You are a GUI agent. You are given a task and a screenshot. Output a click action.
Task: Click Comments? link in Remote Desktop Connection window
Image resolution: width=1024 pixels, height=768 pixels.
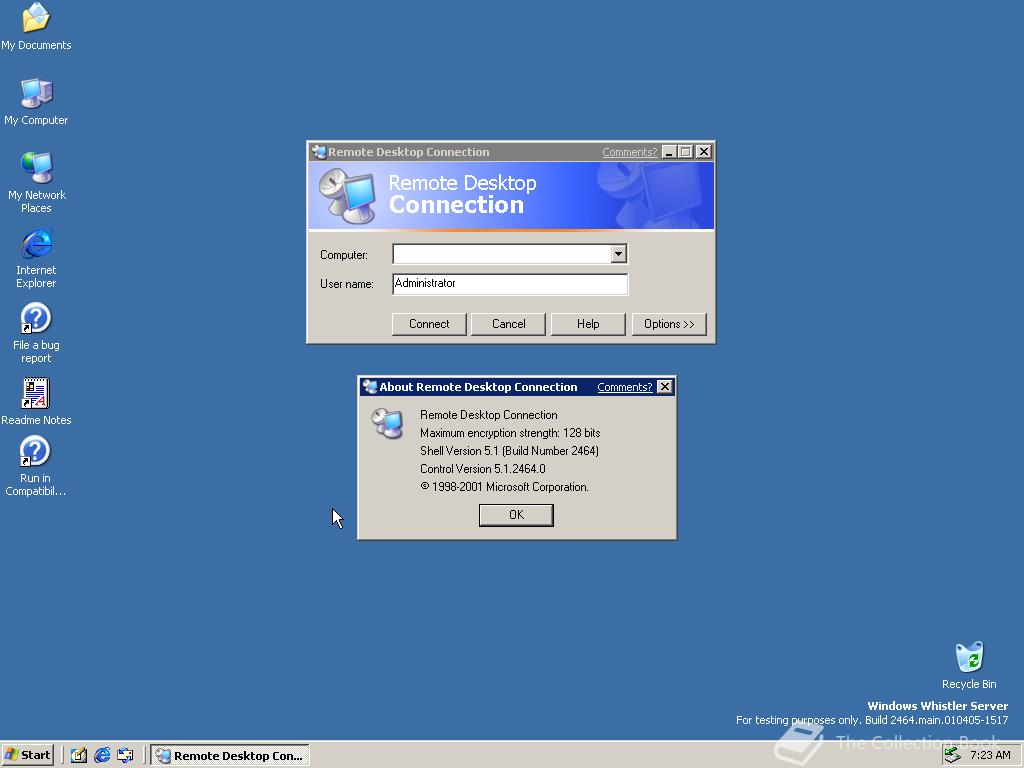pyautogui.click(x=630, y=152)
